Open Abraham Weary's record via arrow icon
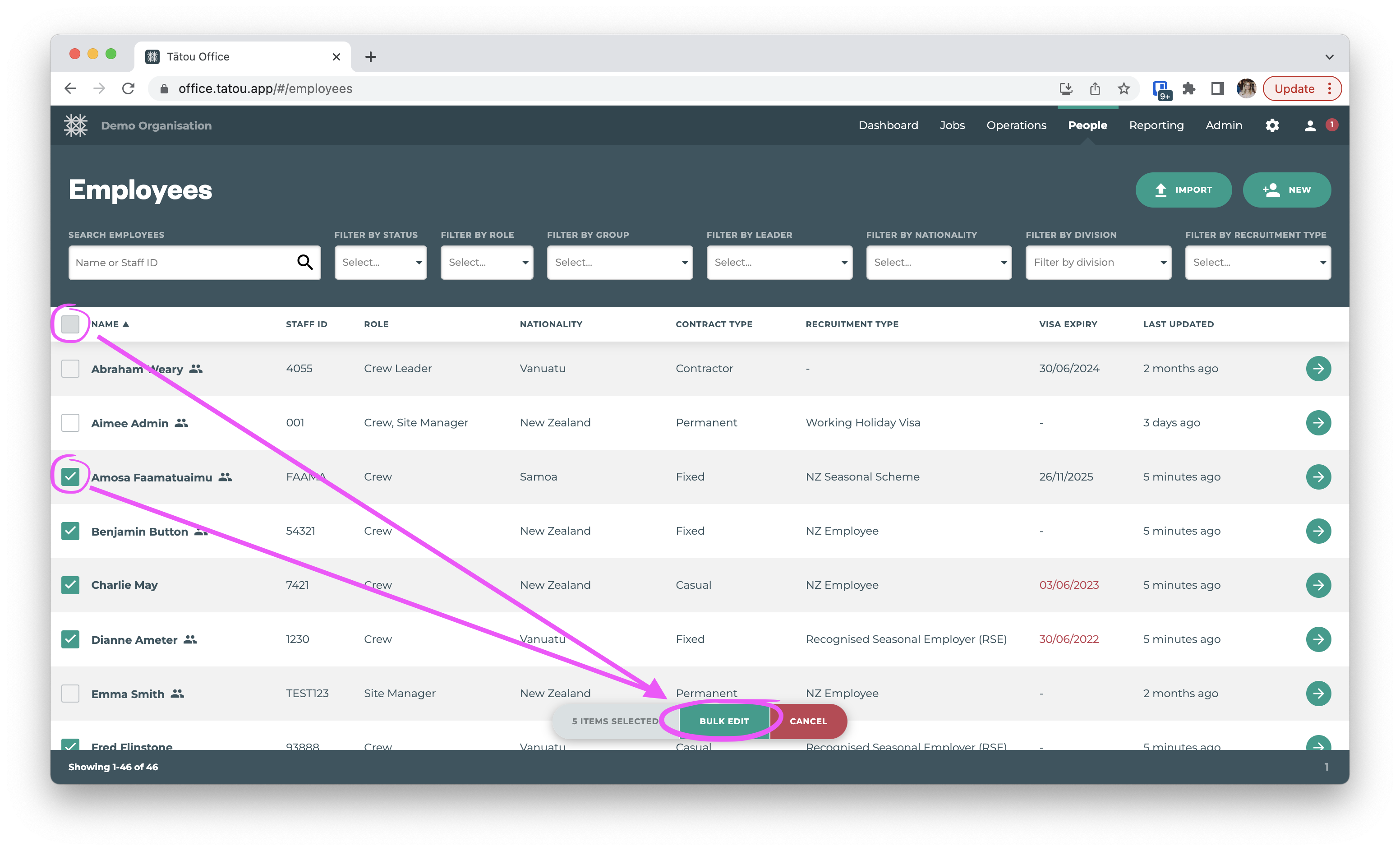This screenshot has height=851, width=1400. coord(1318,368)
